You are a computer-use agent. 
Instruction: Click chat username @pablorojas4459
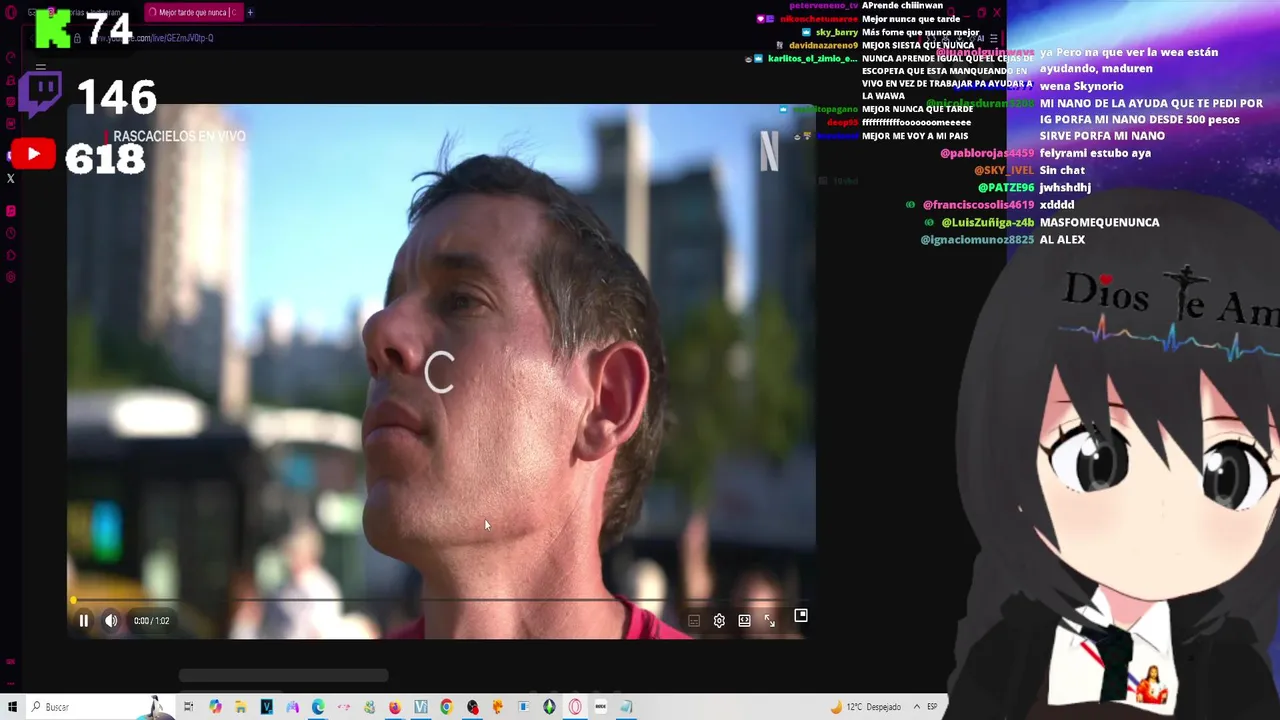coord(987,153)
